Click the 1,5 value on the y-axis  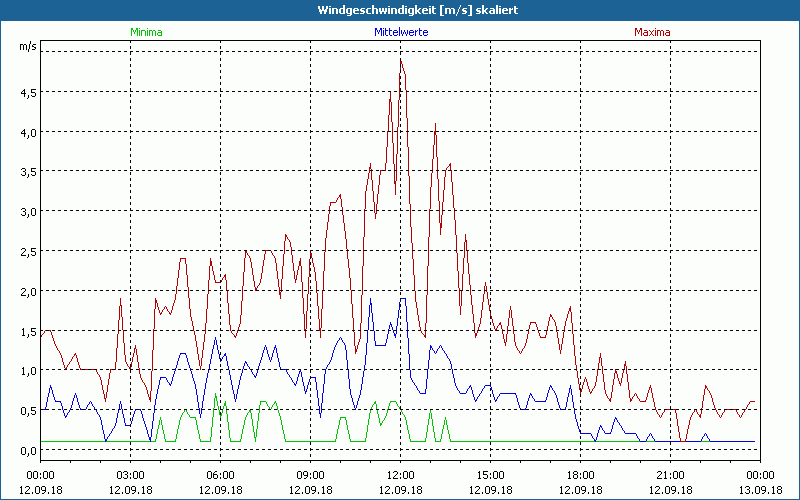pos(27,331)
